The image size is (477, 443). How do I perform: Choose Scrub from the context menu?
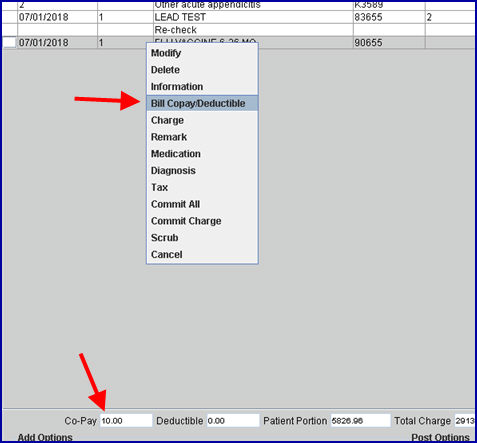coord(202,238)
